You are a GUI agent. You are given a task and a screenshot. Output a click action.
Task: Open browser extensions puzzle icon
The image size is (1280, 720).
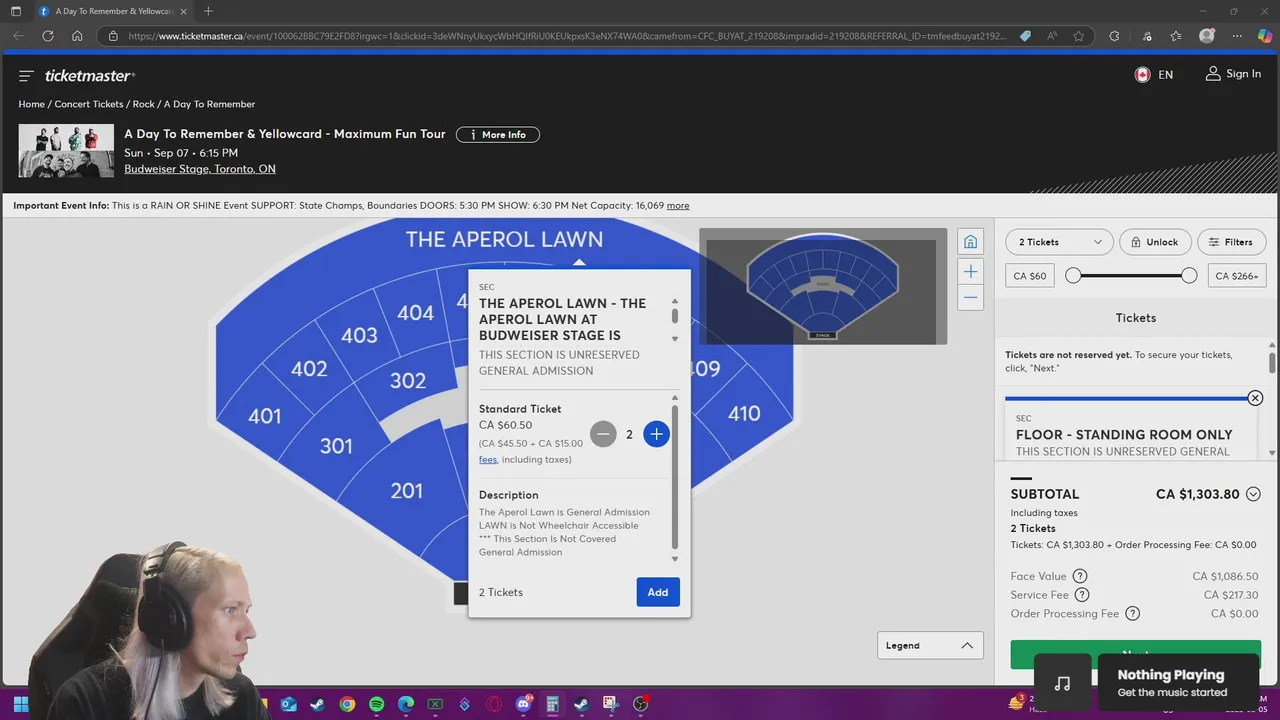tap(1114, 35)
